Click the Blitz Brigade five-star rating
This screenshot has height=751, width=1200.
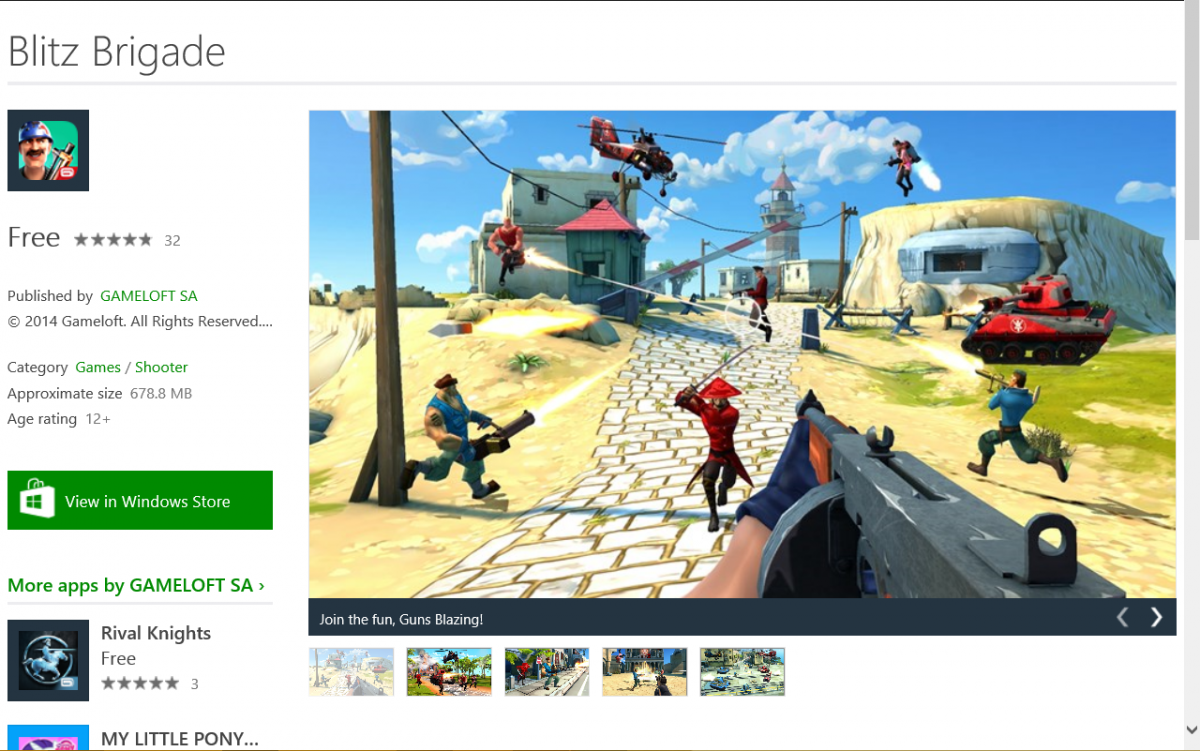coord(113,240)
